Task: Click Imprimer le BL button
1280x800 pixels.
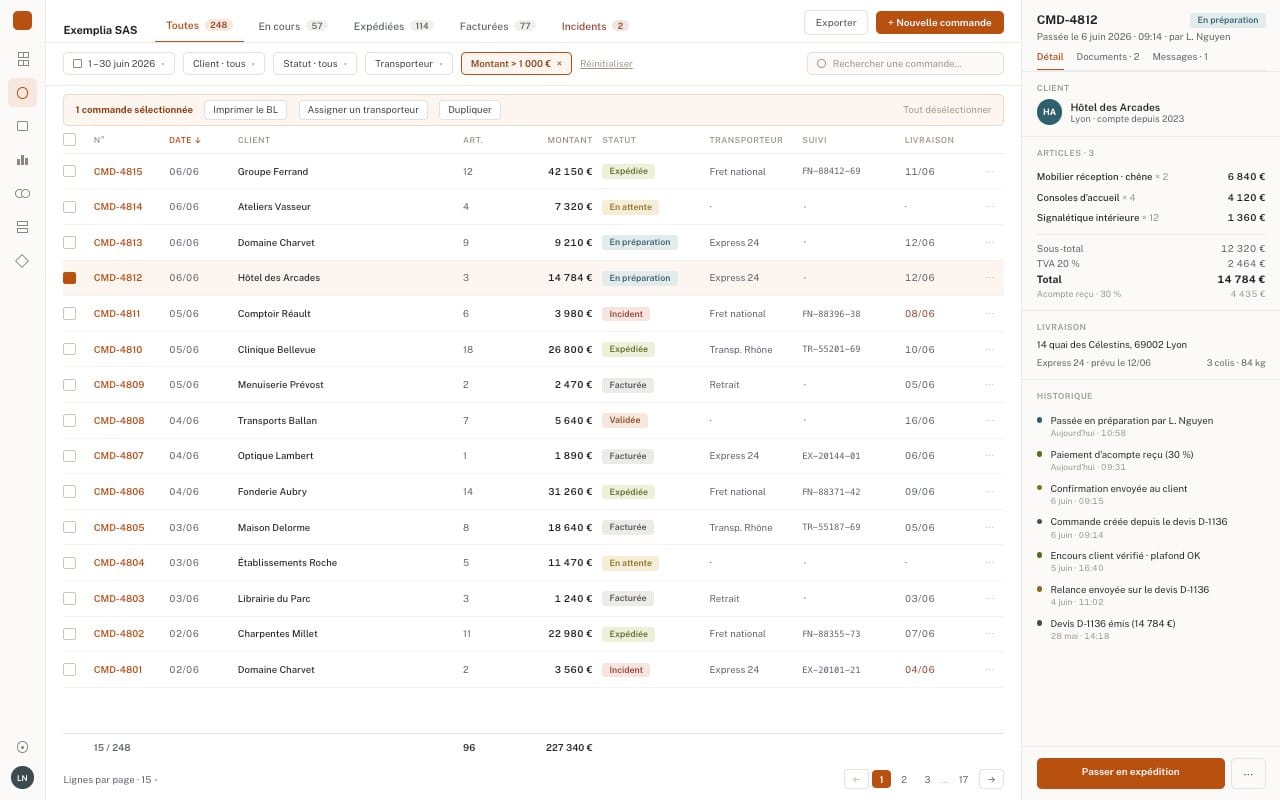Action: (x=245, y=110)
